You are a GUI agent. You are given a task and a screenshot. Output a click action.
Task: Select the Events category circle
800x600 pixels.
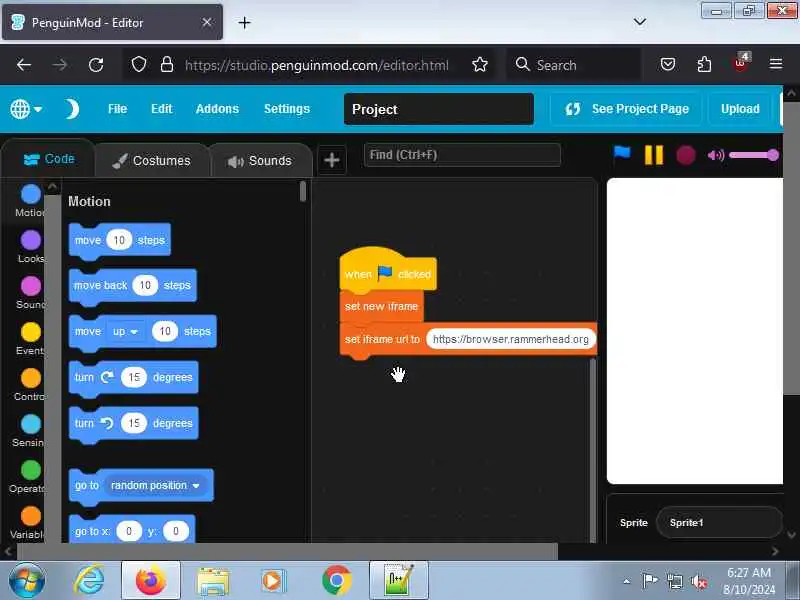pos(31,332)
